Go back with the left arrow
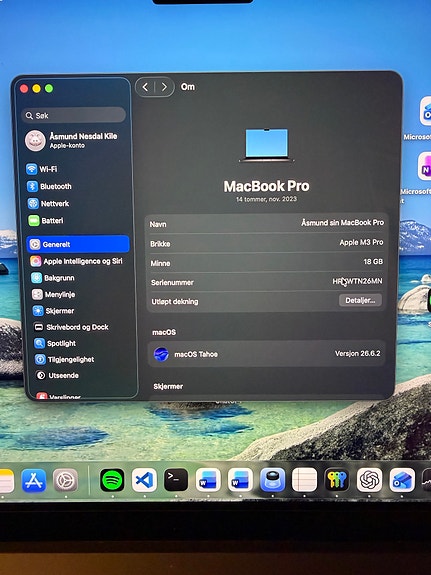The image size is (431, 575). tap(145, 87)
